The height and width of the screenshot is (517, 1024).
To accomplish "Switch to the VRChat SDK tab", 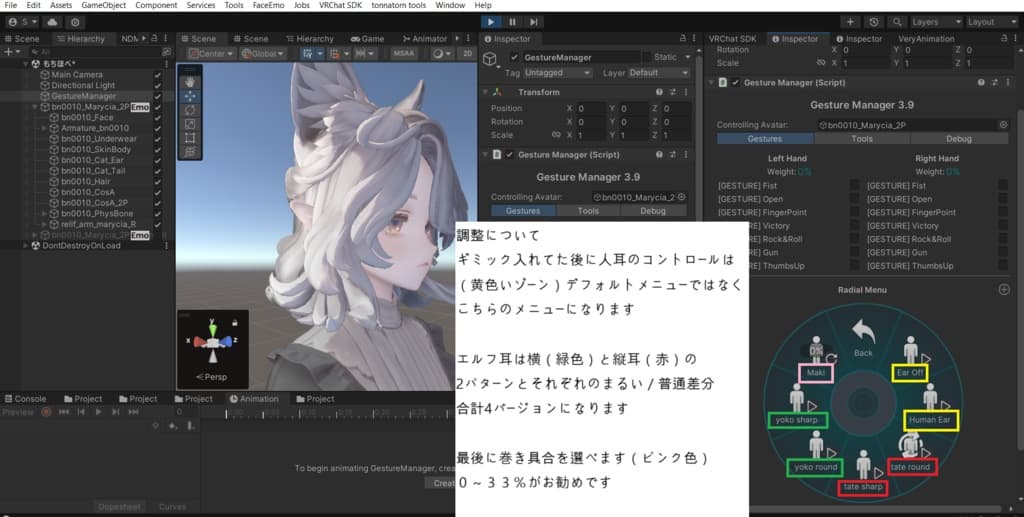I will pos(732,39).
